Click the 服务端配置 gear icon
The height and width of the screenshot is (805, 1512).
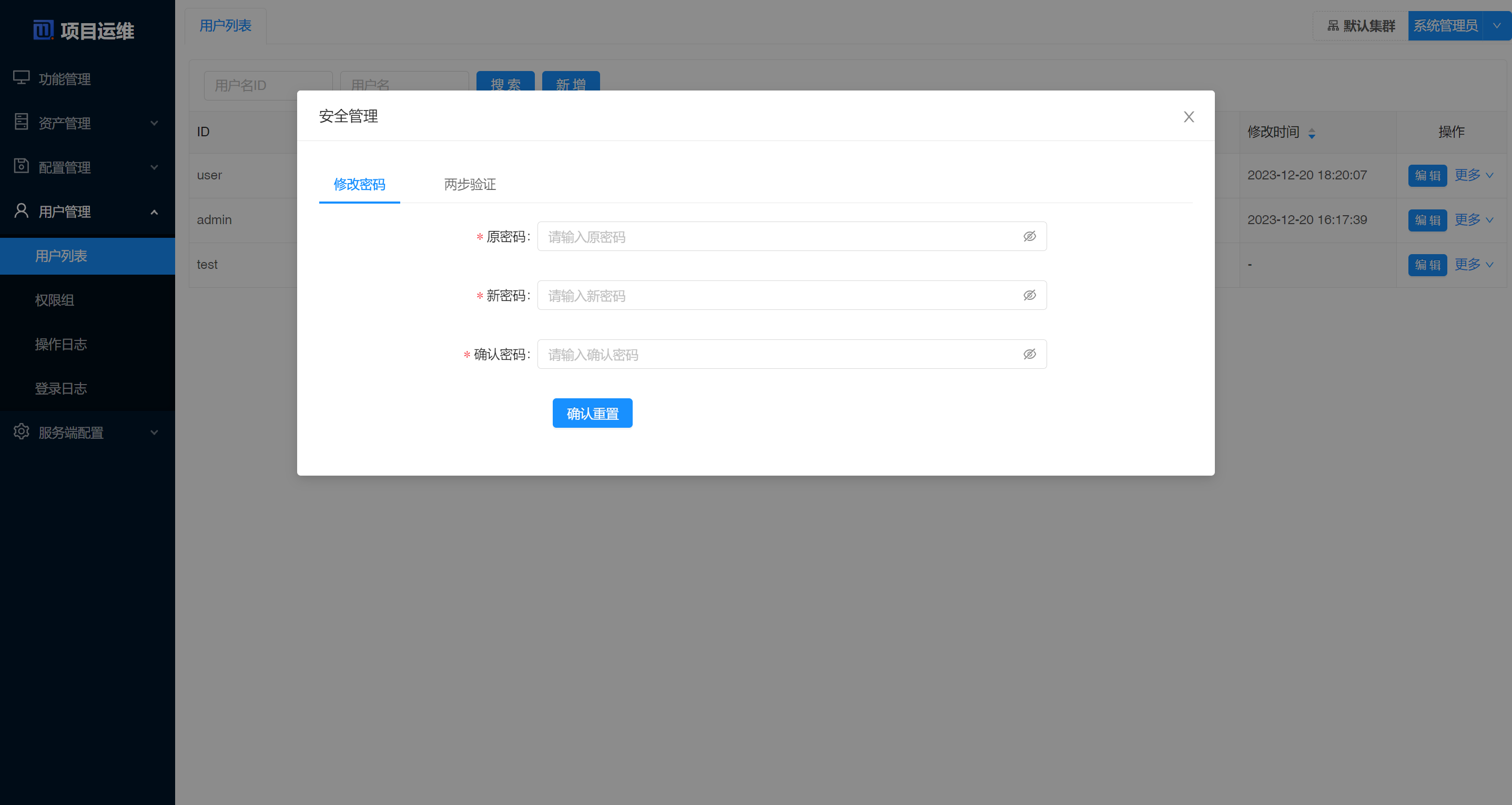tap(21, 431)
